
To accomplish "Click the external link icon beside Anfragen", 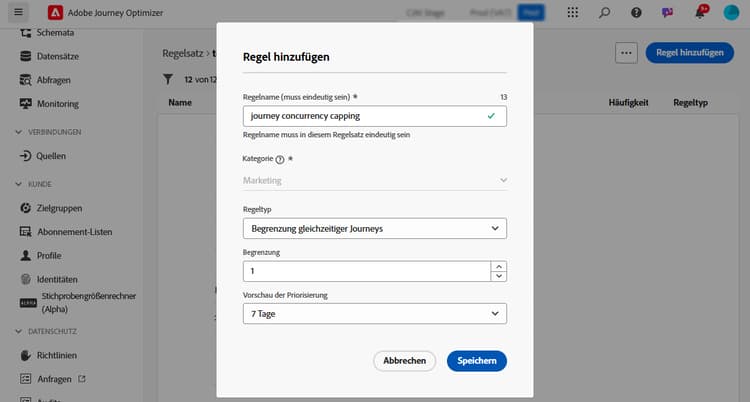I will (82, 379).
